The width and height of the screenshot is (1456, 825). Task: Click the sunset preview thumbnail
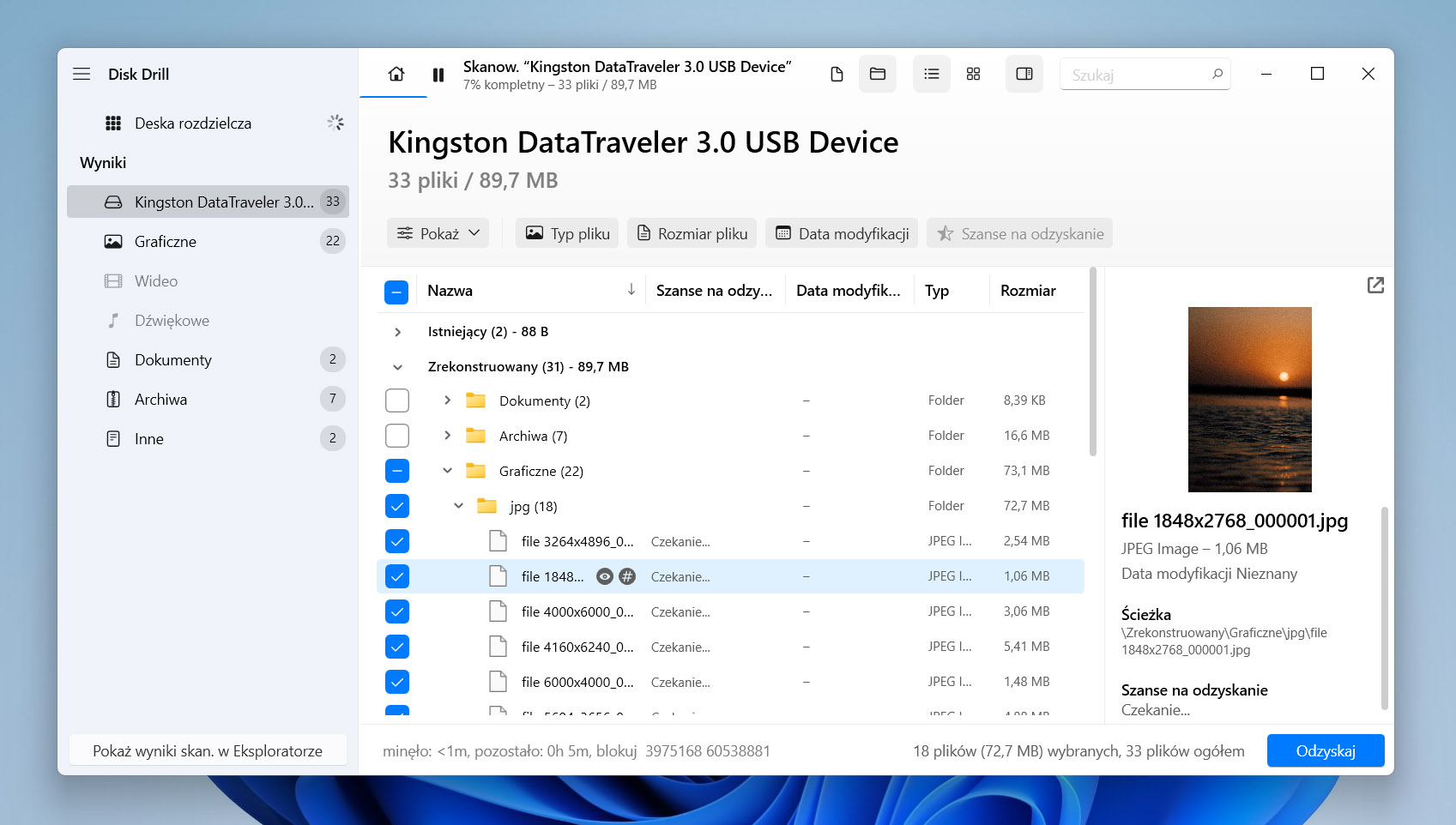point(1249,400)
